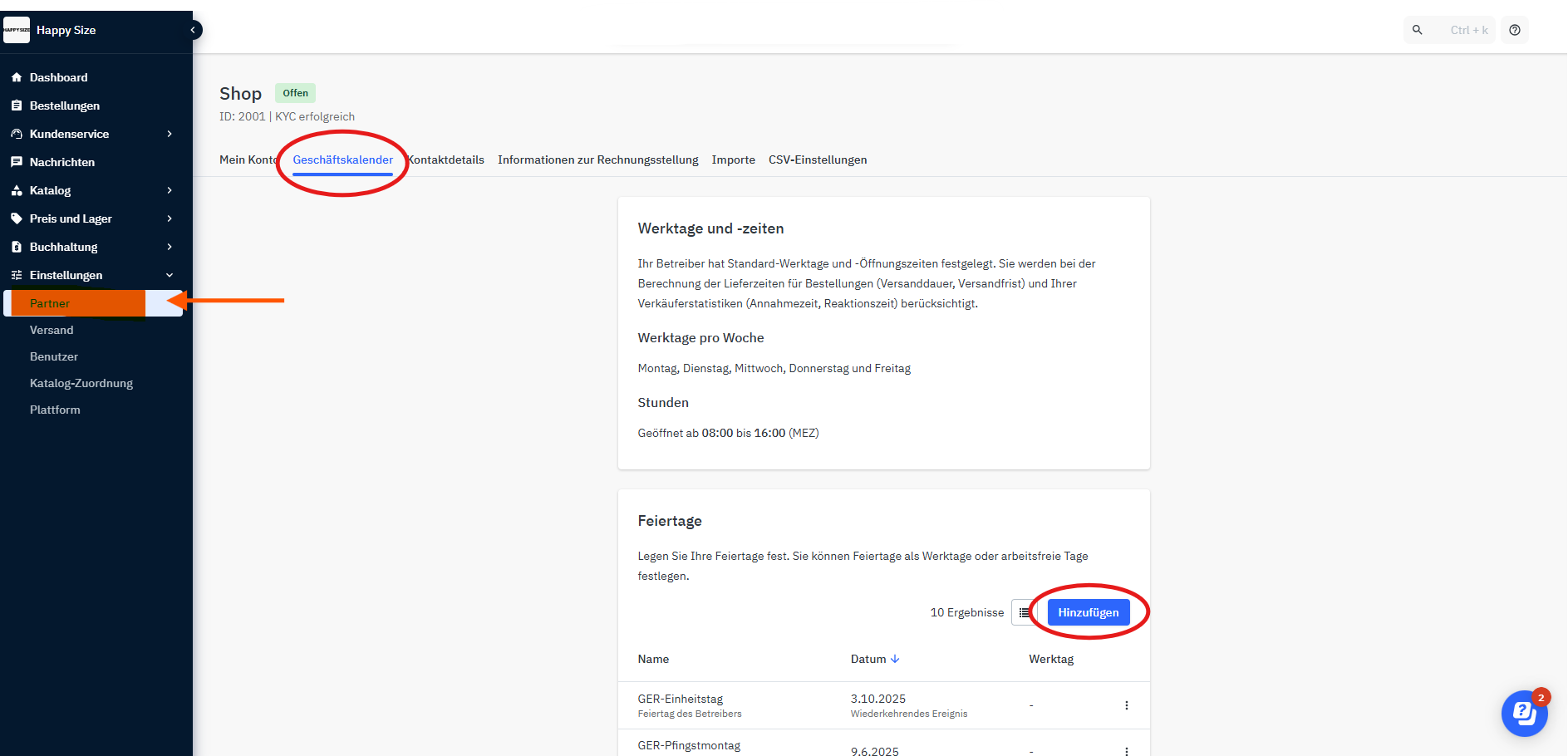Open the help question mark icon

[x=1515, y=30]
